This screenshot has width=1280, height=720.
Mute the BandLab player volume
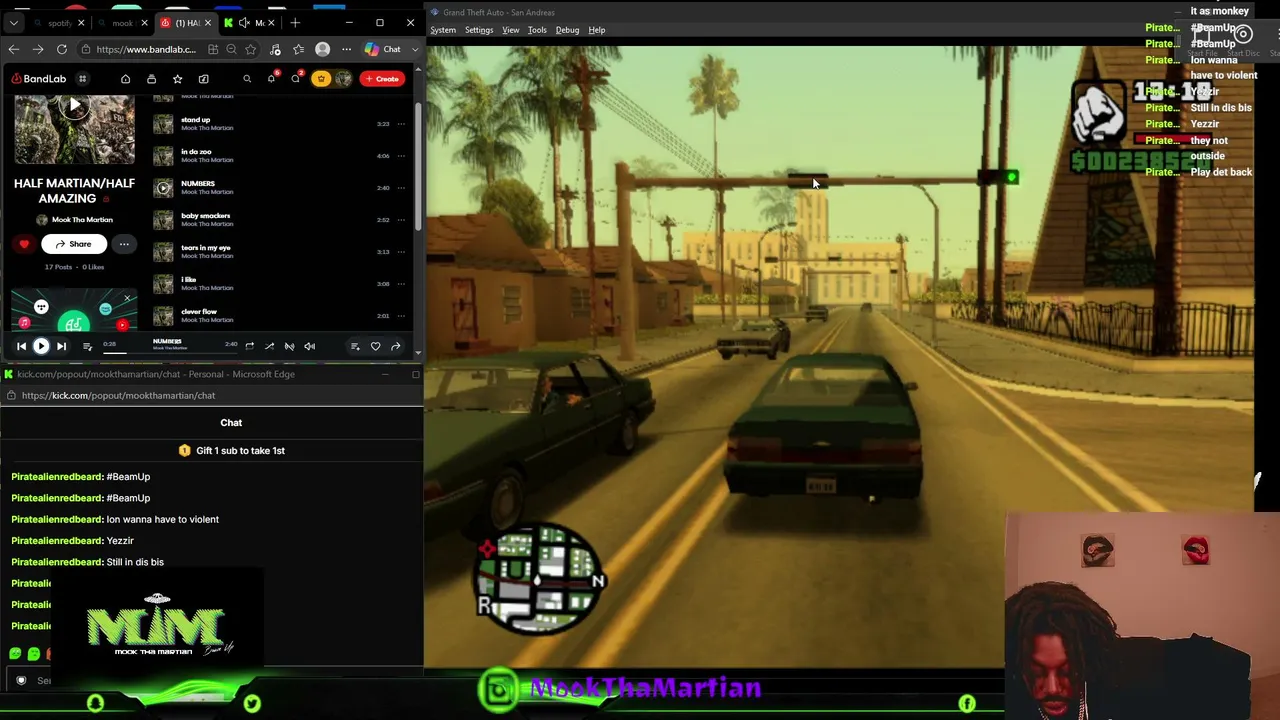pos(309,346)
